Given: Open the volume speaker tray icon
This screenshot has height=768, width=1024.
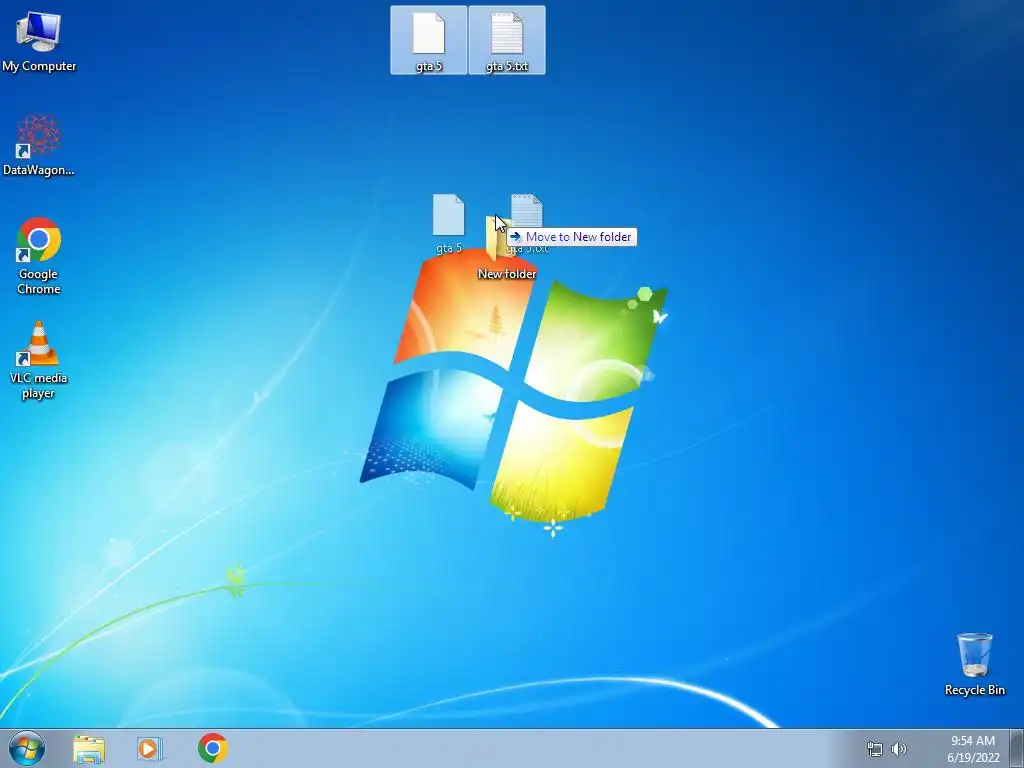Looking at the screenshot, I should 899,749.
